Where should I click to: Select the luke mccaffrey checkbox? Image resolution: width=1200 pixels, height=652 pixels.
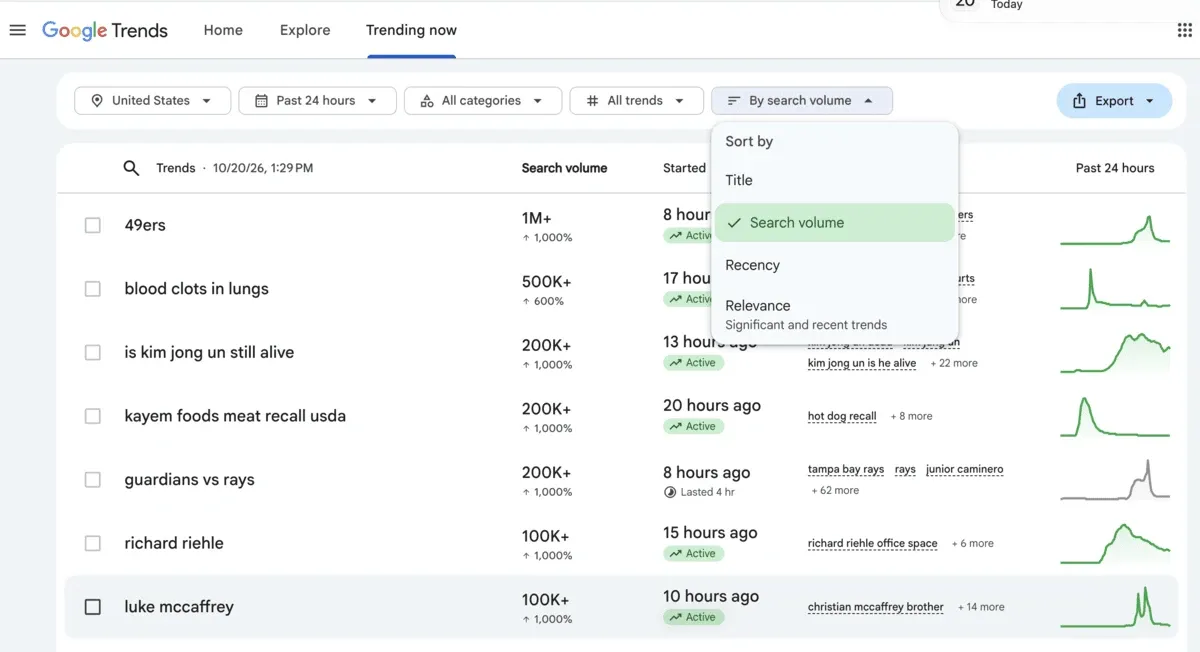(x=93, y=607)
